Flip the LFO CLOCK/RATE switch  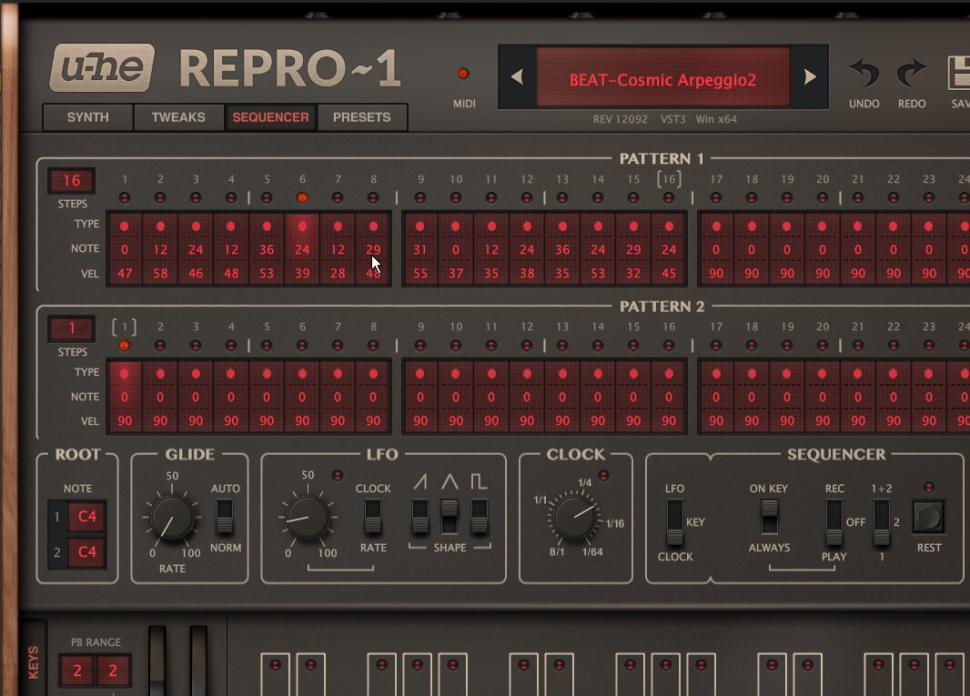pyautogui.click(x=372, y=517)
